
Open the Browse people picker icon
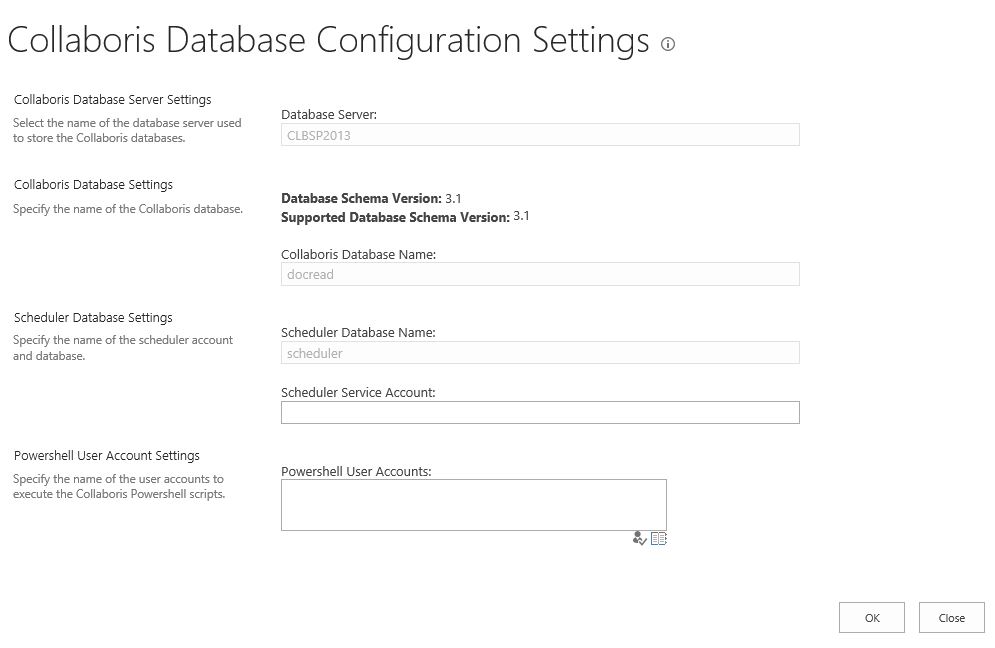click(659, 538)
